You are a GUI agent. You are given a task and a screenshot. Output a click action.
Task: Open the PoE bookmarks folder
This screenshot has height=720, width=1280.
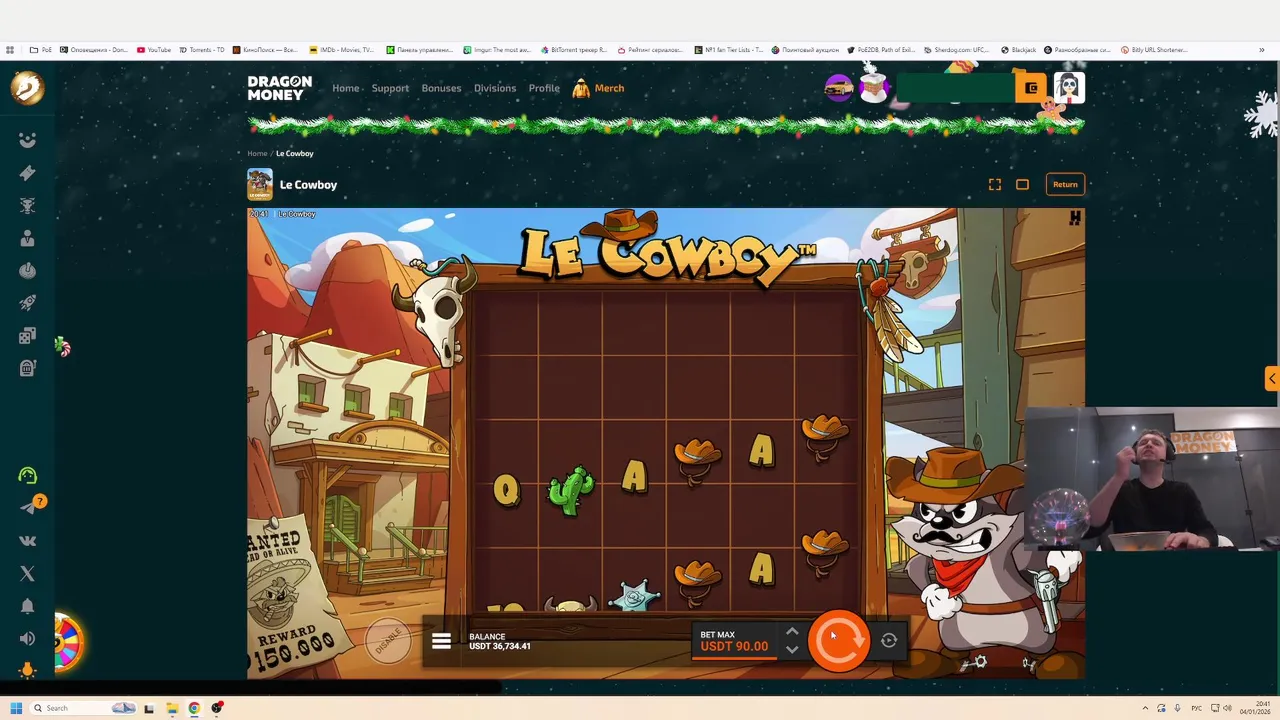coord(41,50)
